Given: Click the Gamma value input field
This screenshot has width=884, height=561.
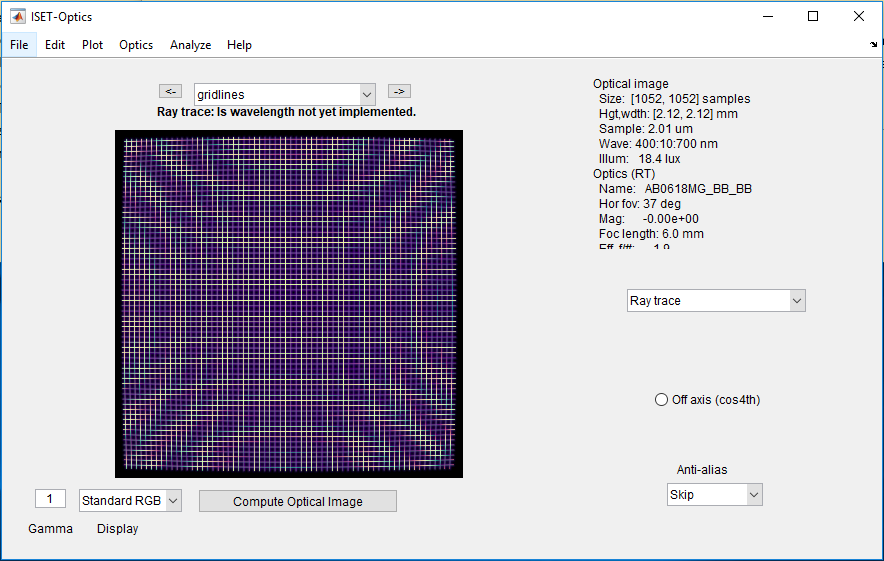Looking at the screenshot, I should (x=50, y=499).
